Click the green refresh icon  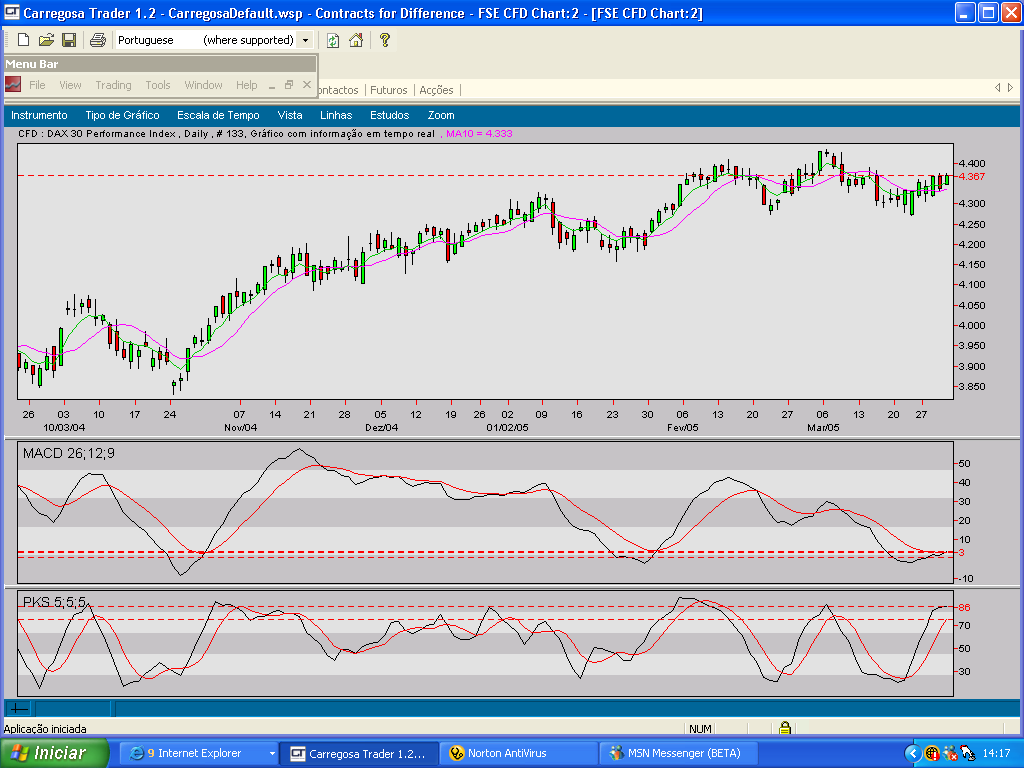(333, 40)
